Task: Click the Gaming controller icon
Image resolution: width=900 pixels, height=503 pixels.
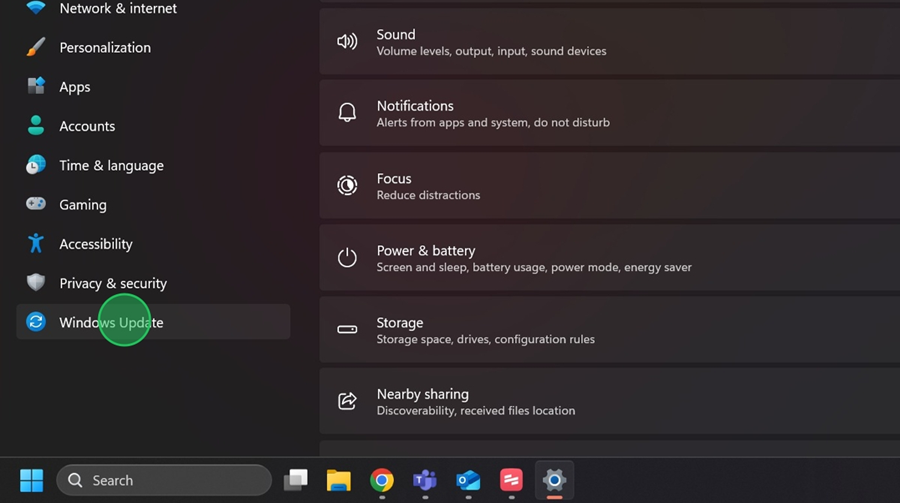Action: [36, 204]
